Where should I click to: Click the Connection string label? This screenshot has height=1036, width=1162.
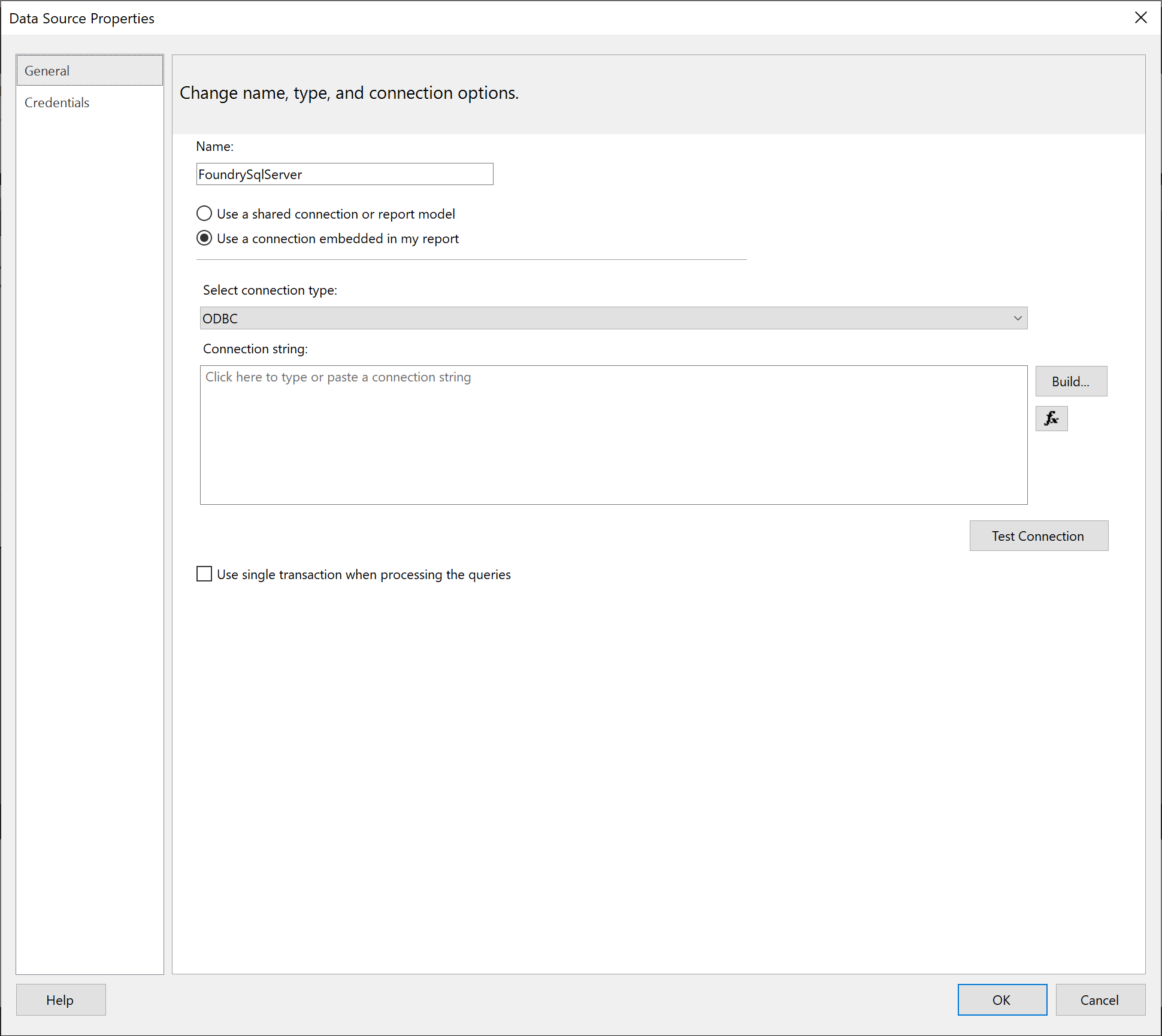255,349
